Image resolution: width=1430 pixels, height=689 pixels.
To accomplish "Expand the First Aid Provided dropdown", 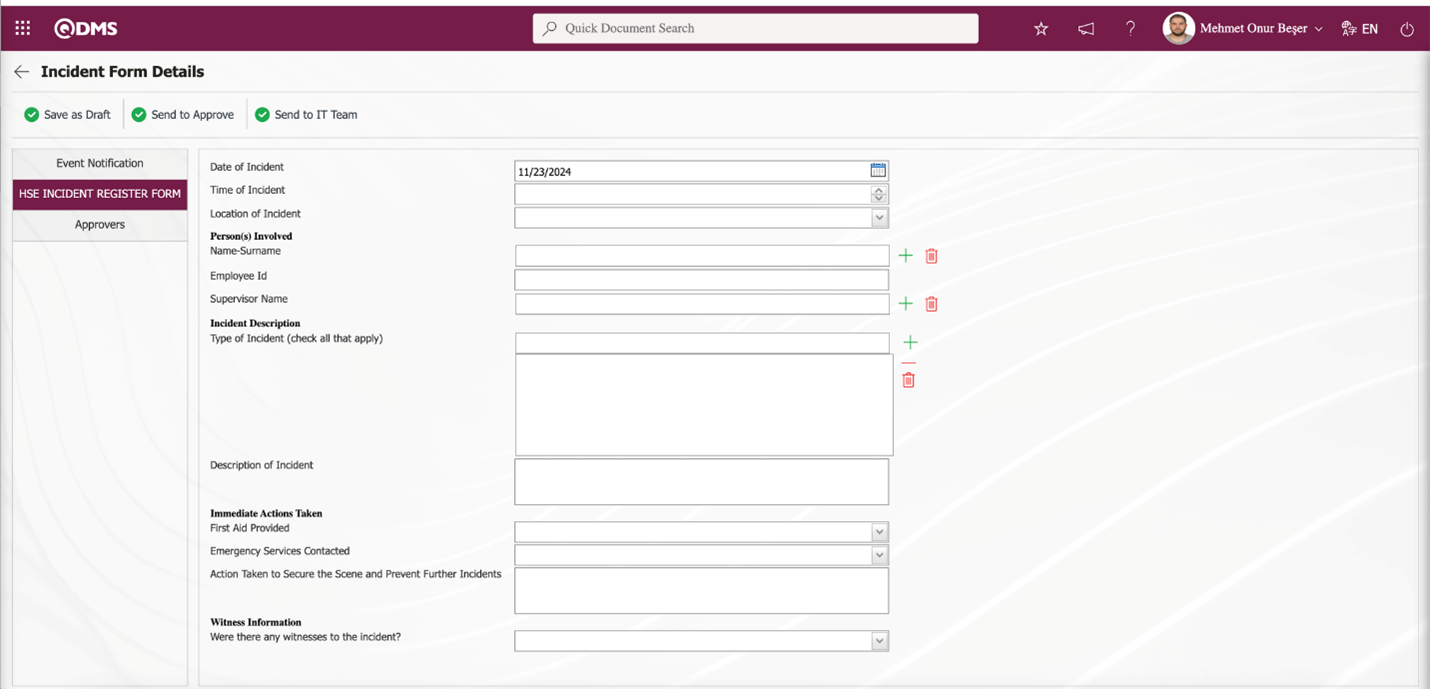I will coord(880,532).
